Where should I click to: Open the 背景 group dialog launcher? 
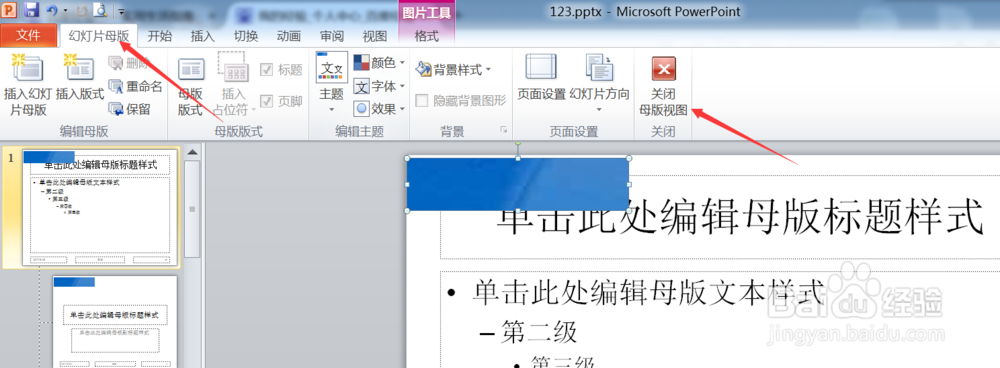pos(503,130)
